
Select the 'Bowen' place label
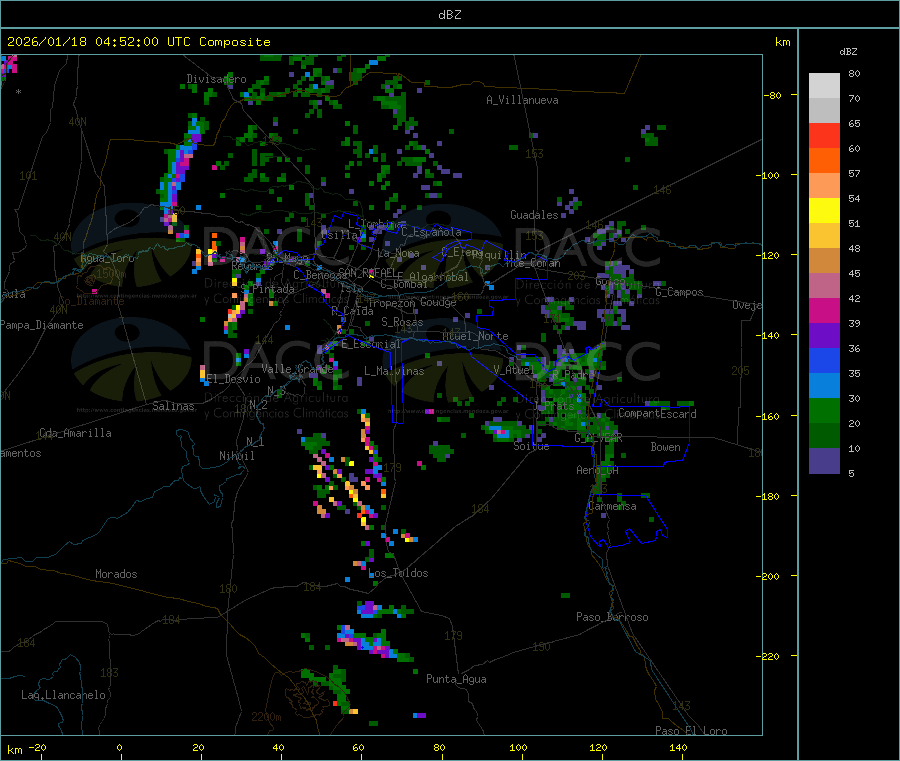tap(665, 447)
